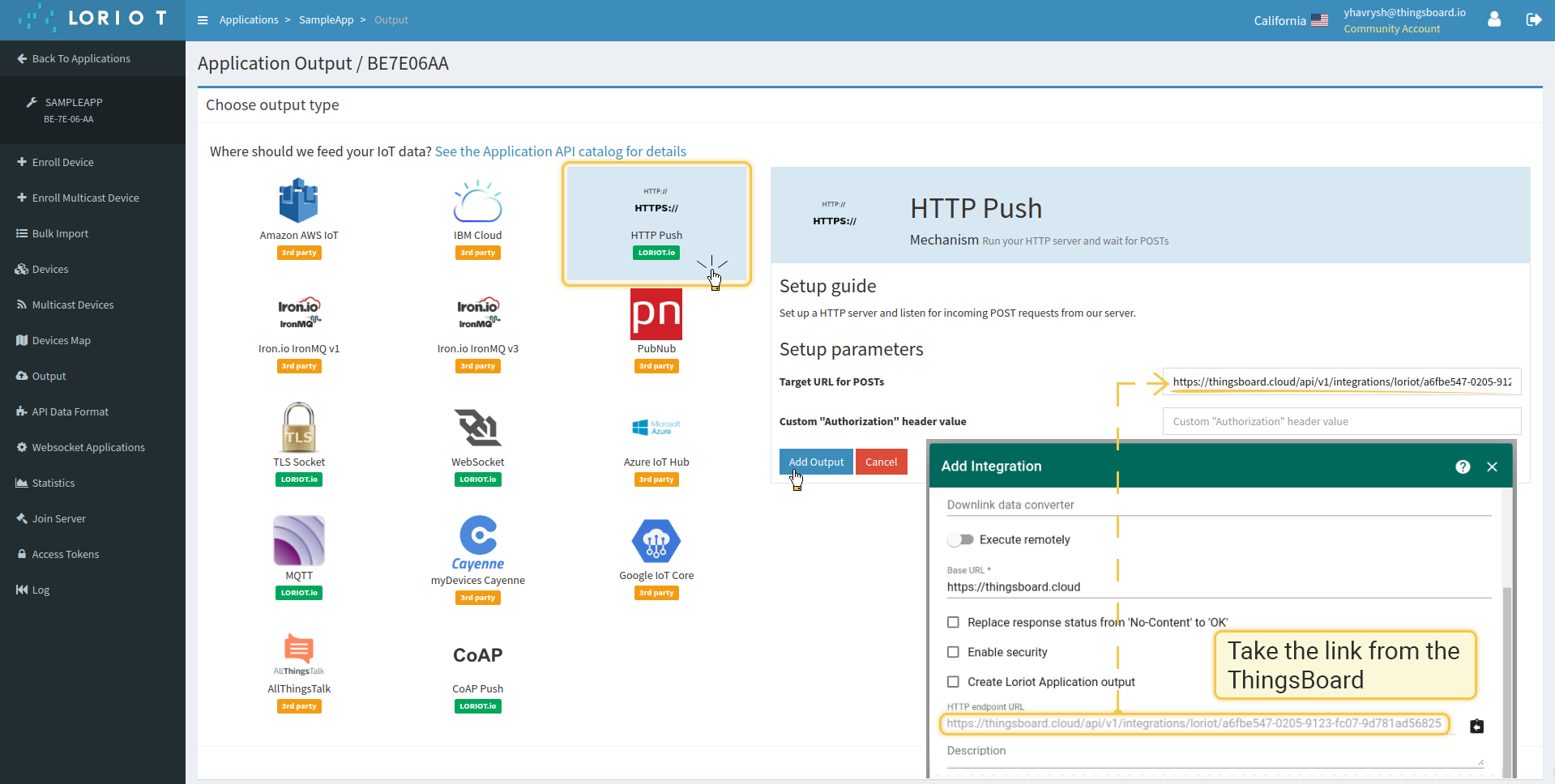The image size is (1555, 784).
Task: Click the yhavrysh@thingsboard.io account text
Action: point(1404,12)
